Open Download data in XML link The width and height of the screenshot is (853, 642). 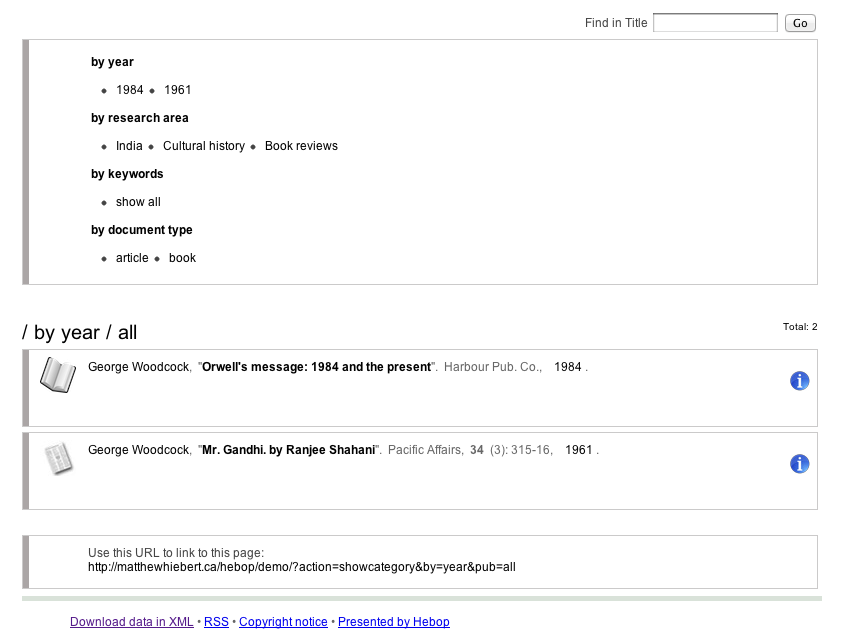tap(131, 621)
